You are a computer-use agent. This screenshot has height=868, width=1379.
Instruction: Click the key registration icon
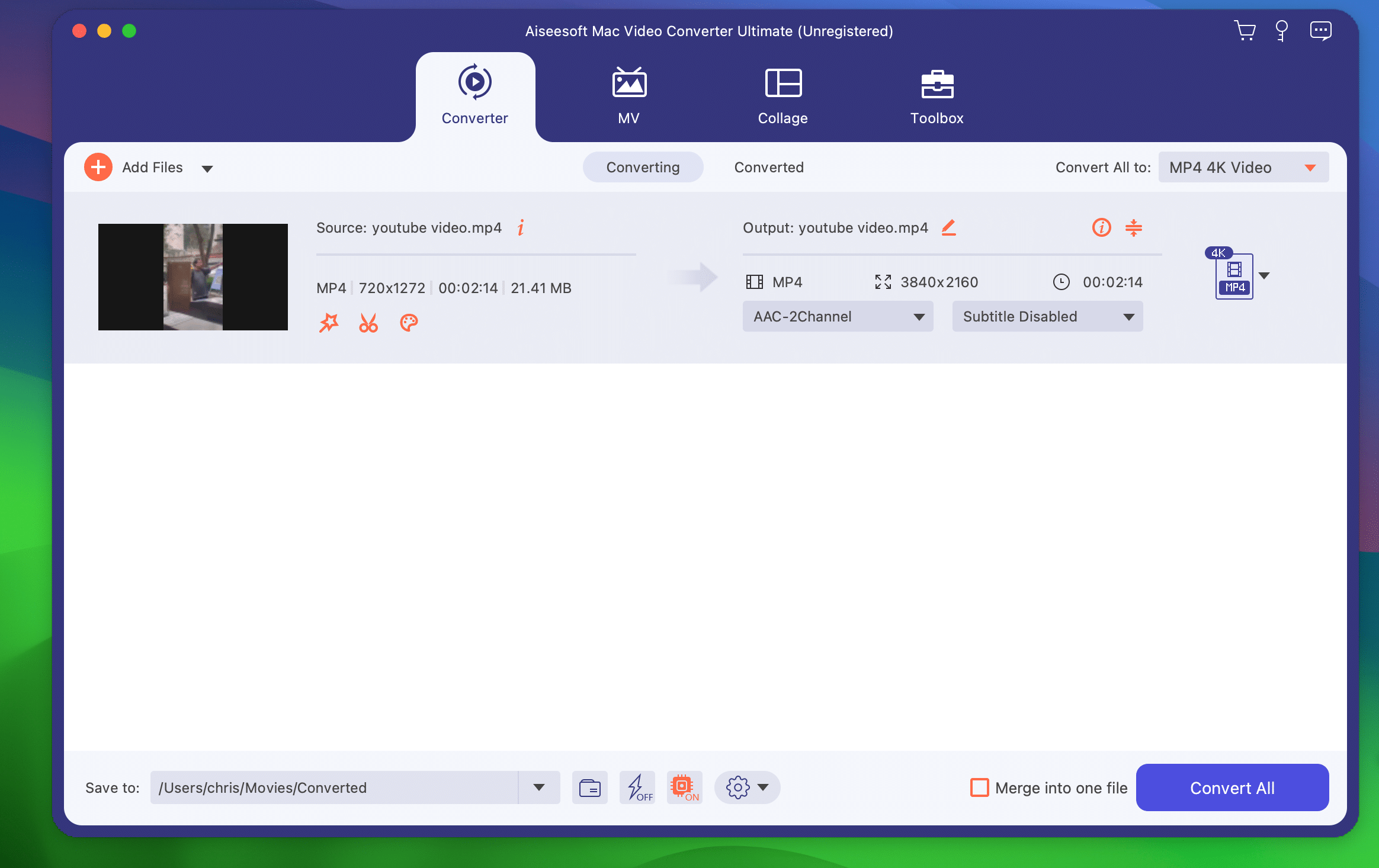[1282, 30]
